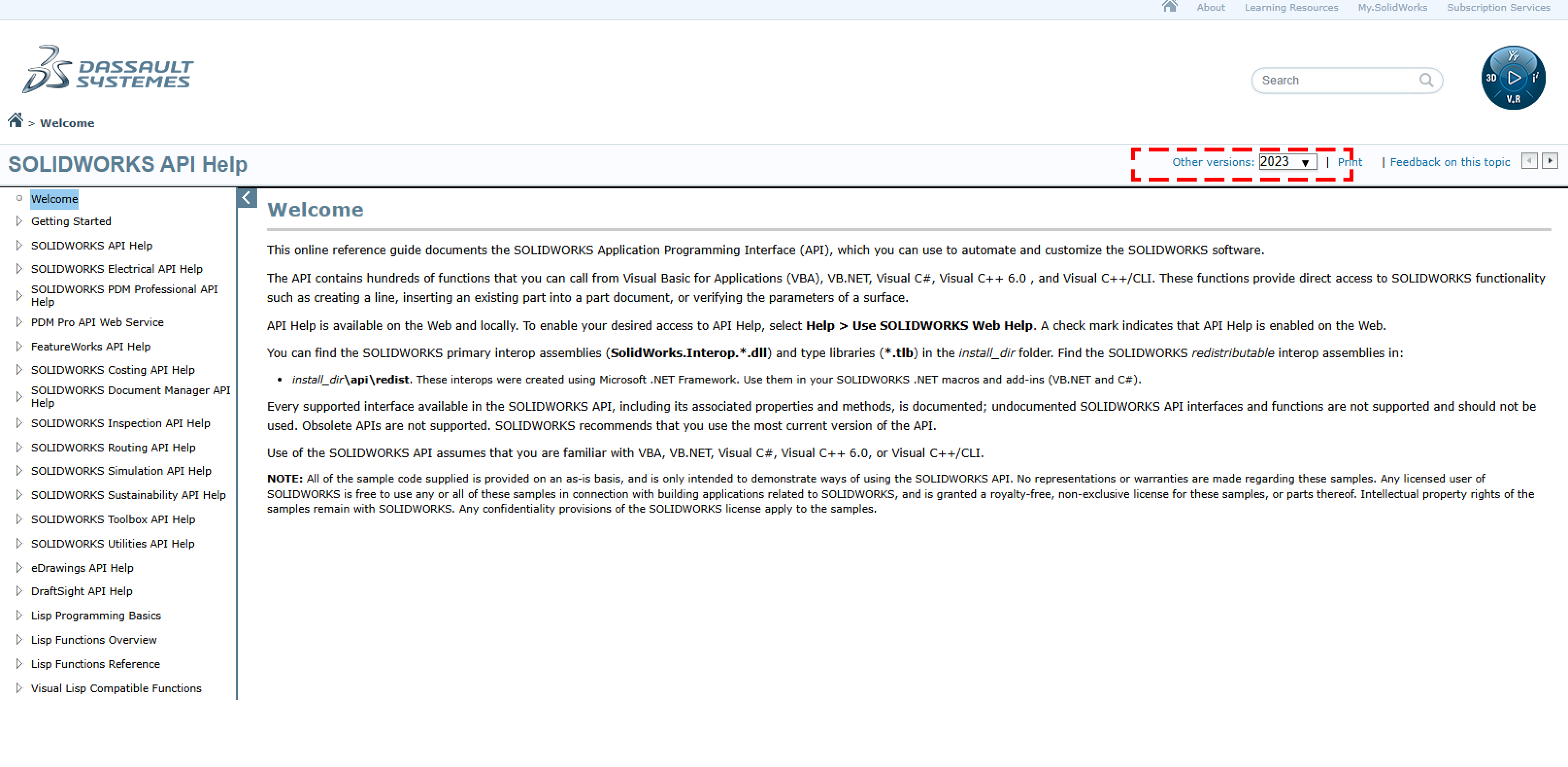Click the 3D compass play icon
The image size is (1568, 767).
(1513, 78)
